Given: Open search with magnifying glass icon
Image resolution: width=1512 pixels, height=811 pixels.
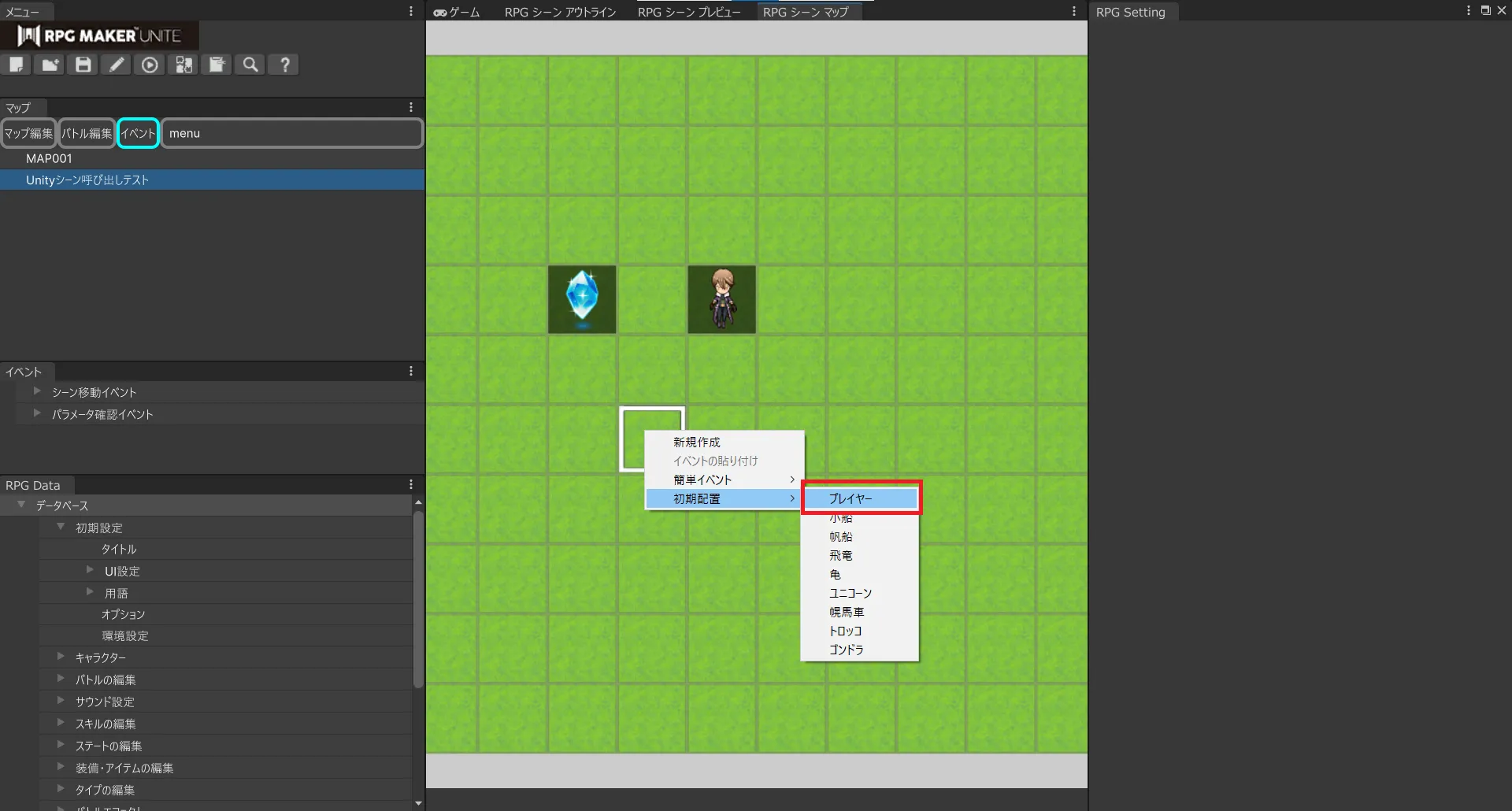Looking at the screenshot, I should click(250, 65).
